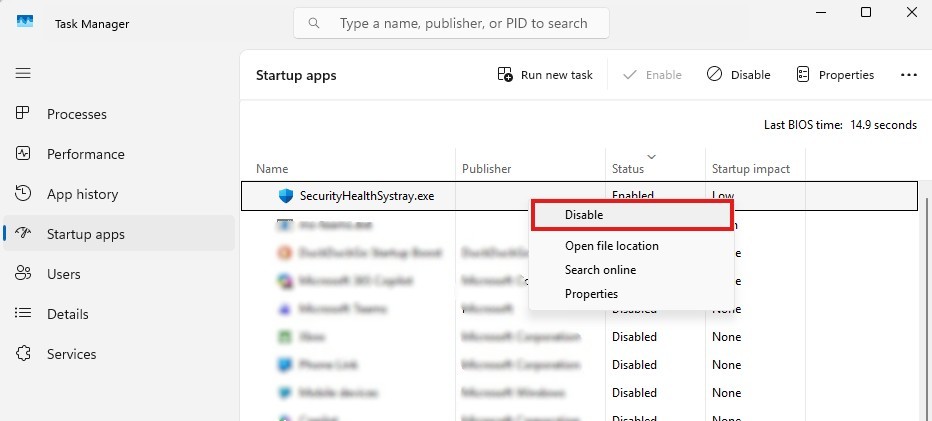
Task: Click the App history clock icon
Action: pos(23,193)
